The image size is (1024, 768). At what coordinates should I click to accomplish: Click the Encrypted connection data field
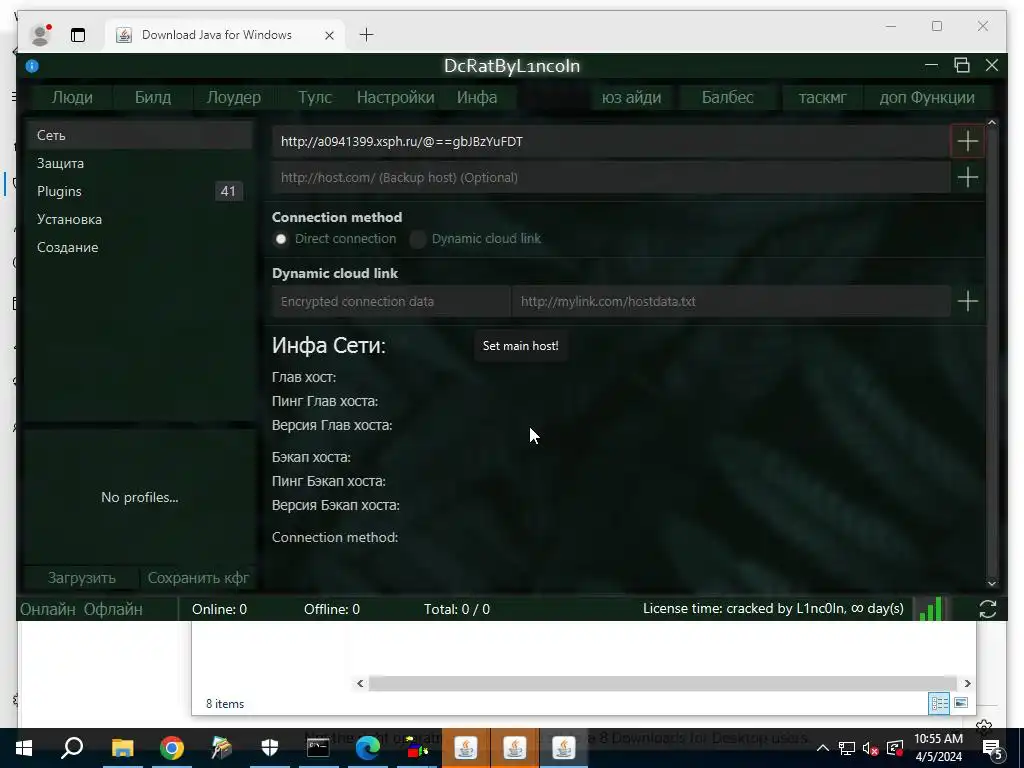coord(391,302)
